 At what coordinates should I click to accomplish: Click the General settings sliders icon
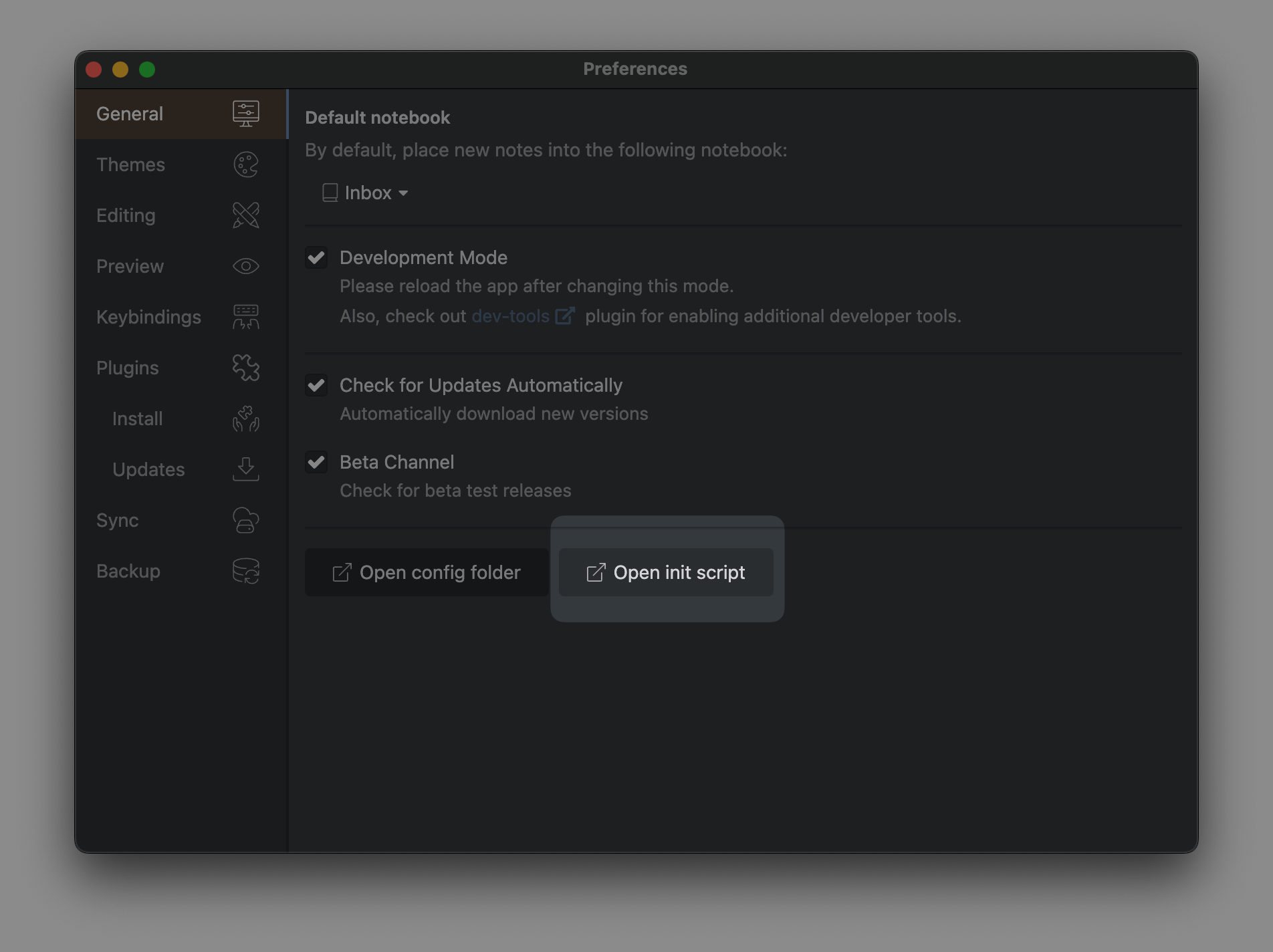245,113
